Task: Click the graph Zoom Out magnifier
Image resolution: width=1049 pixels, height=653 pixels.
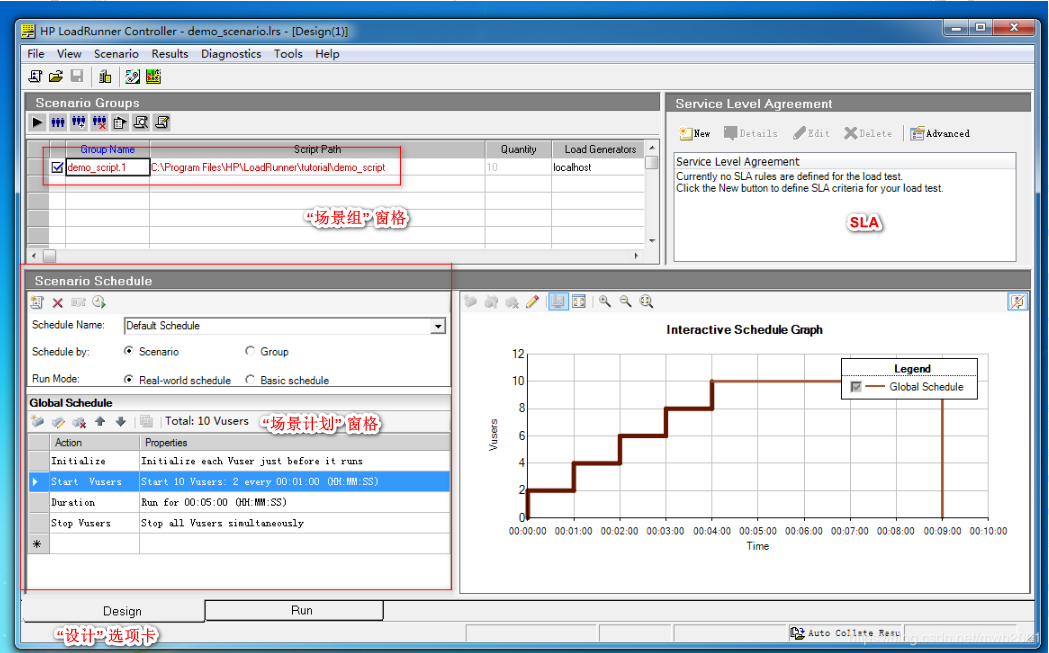Action: point(626,302)
